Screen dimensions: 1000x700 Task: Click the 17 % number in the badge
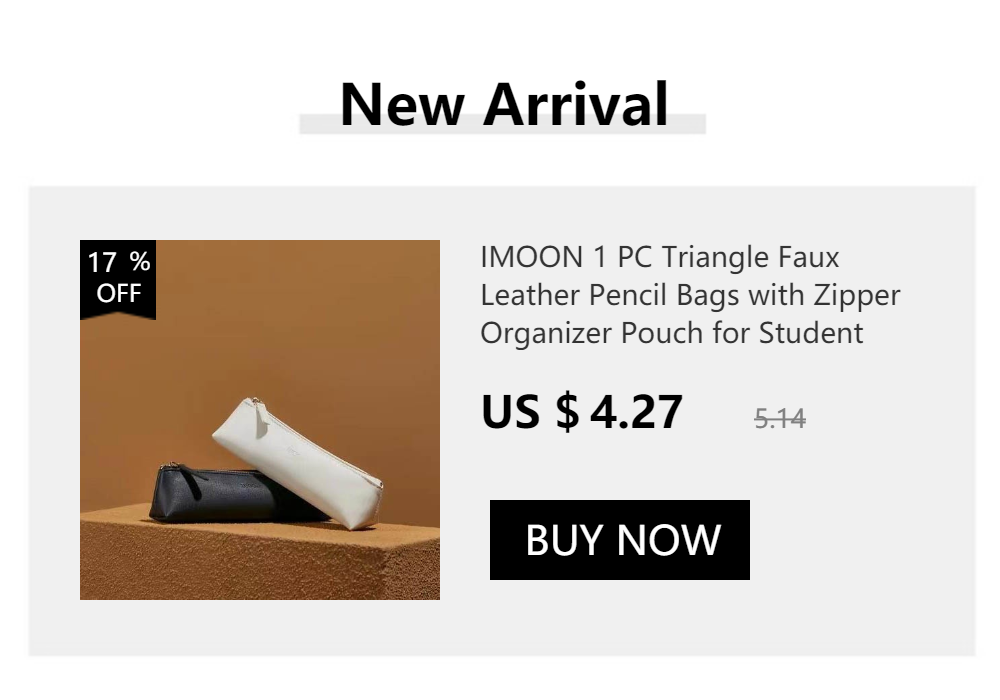click(119, 262)
